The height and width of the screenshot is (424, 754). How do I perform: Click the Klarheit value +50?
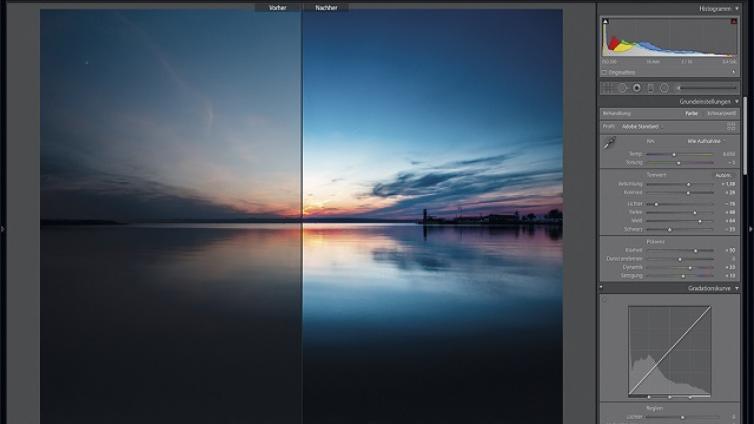tap(730, 250)
